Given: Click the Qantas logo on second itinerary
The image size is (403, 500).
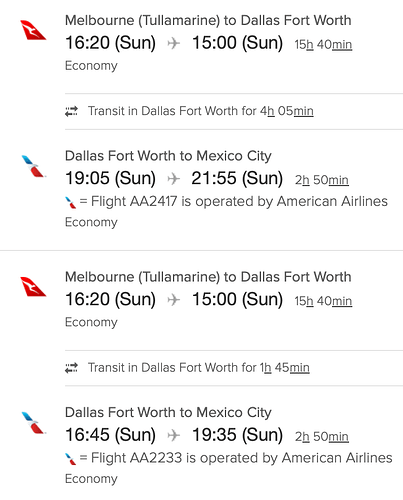Looking at the screenshot, I should 33,287.
